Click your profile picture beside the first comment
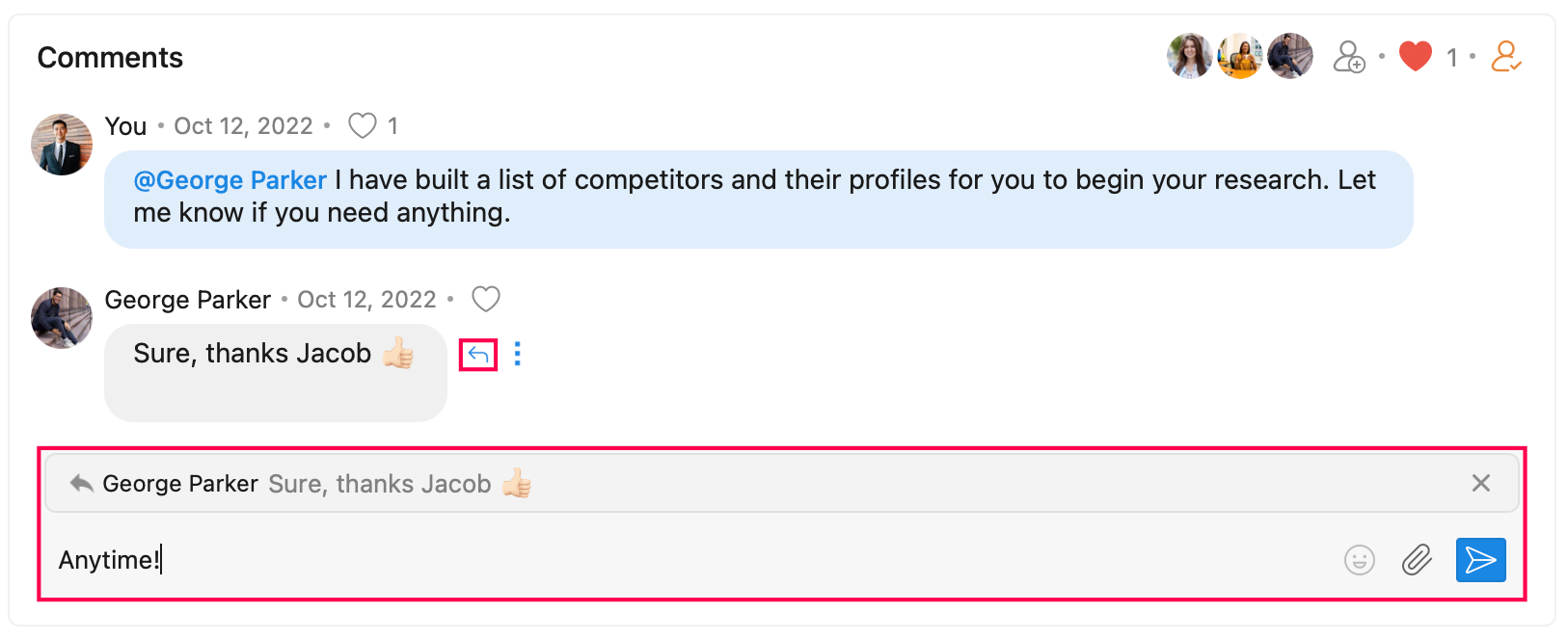Viewport: 1568px width, 640px height. point(62,145)
